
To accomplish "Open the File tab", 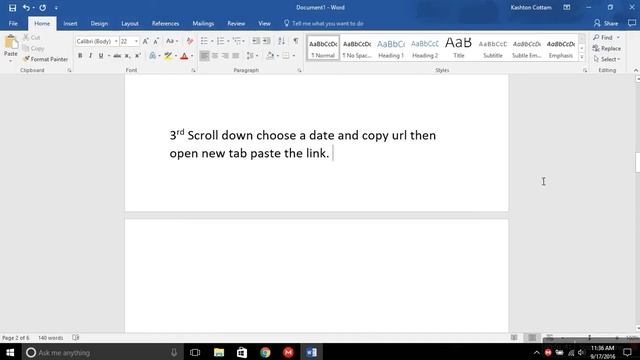I will tap(13, 24).
